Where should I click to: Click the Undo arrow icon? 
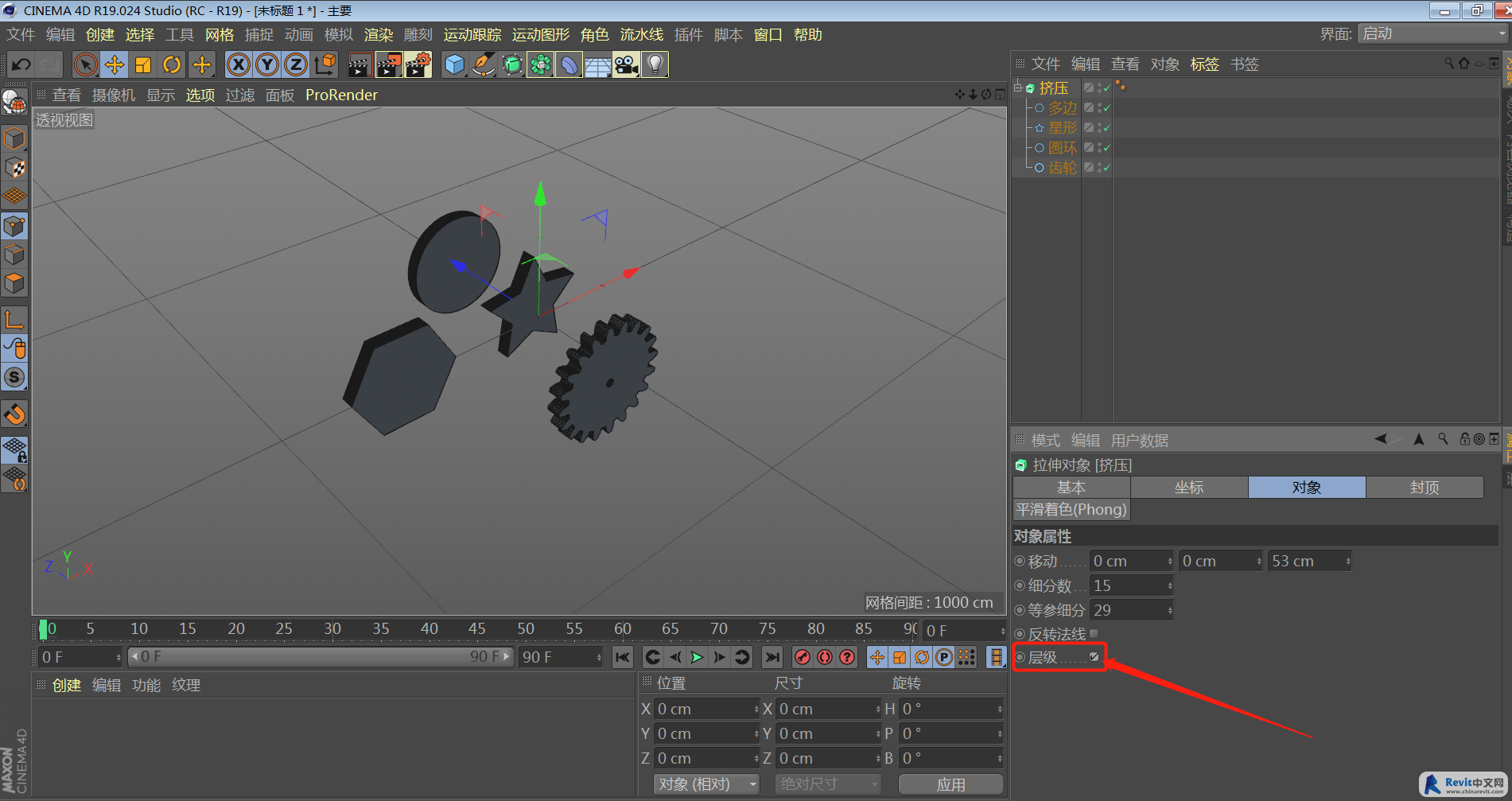click(21, 64)
